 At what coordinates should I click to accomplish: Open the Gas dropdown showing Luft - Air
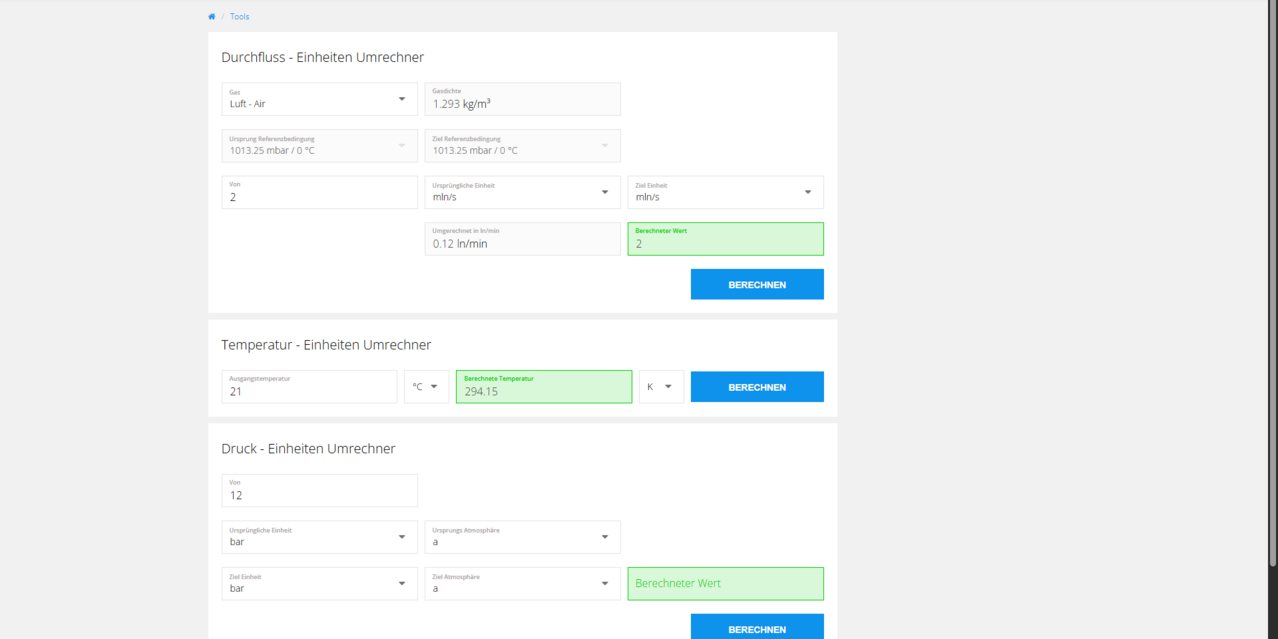(x=320, y=99)
